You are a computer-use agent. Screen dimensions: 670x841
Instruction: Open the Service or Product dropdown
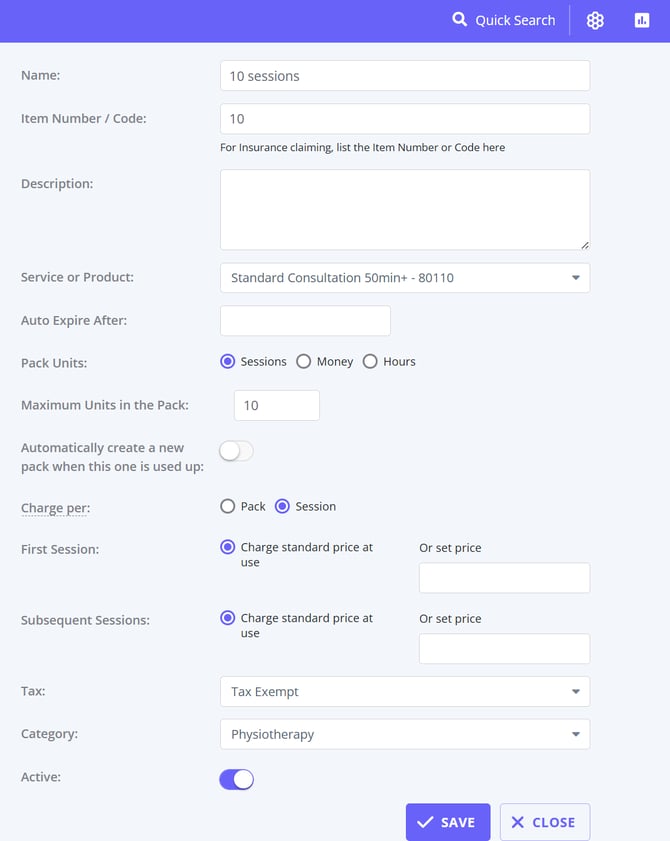click(404, 277)
